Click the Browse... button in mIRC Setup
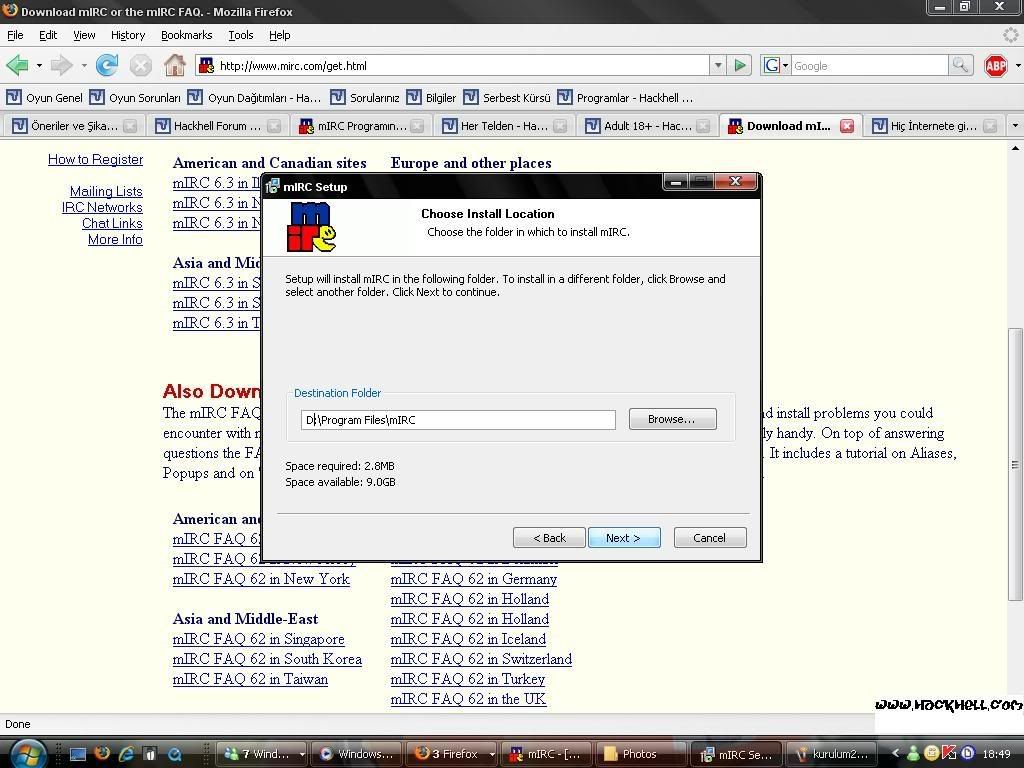 (672, 419)
